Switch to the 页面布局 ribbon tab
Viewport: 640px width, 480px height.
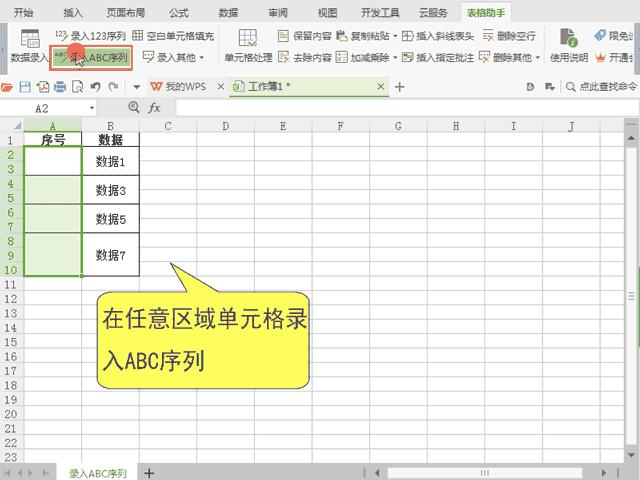(x=126, y=13)
